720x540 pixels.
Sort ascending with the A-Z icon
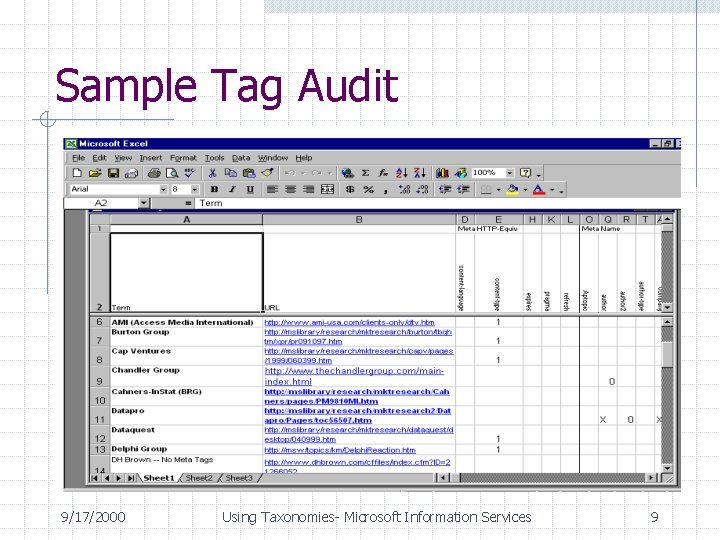[x=401, y=173]
